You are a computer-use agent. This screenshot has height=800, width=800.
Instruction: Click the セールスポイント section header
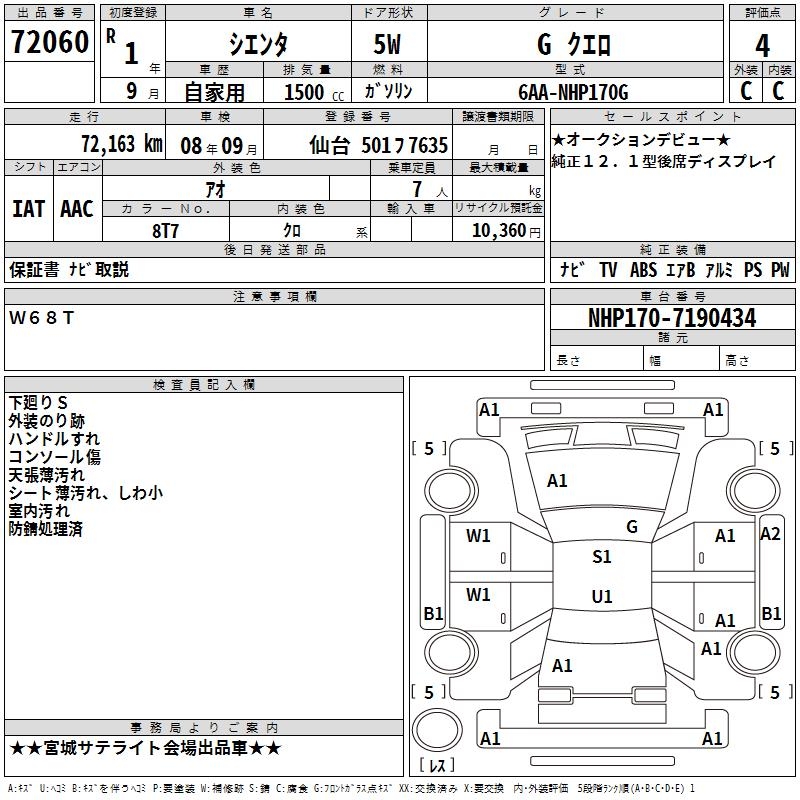672,116
